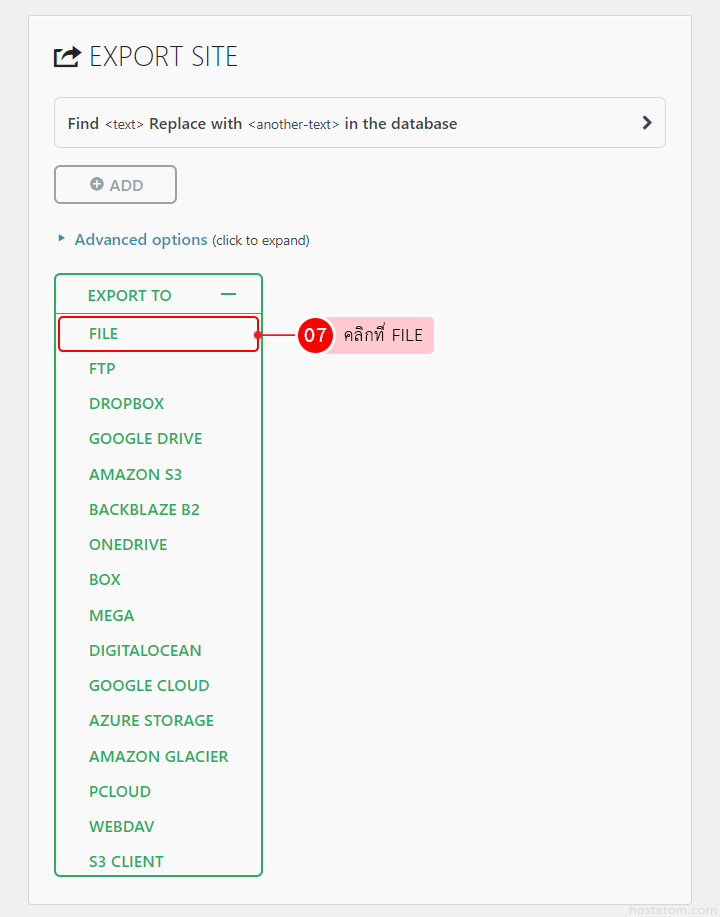Select MEGA from export list

pos(111,616)
